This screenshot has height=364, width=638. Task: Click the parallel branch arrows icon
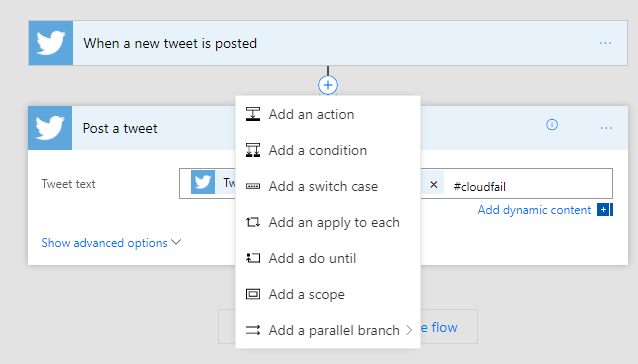(253, 330)
